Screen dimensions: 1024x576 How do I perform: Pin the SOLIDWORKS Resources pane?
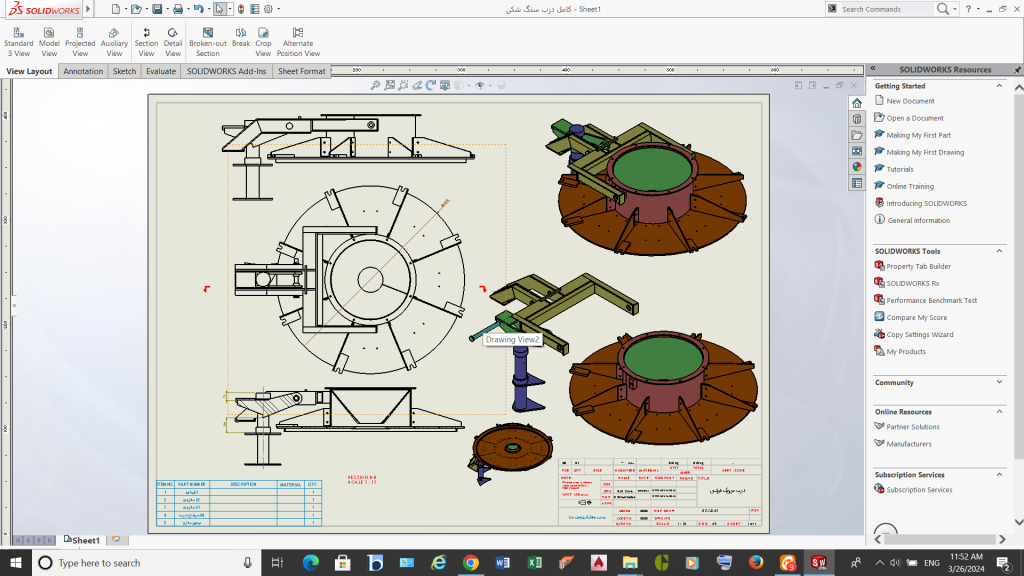[1017, 69]
